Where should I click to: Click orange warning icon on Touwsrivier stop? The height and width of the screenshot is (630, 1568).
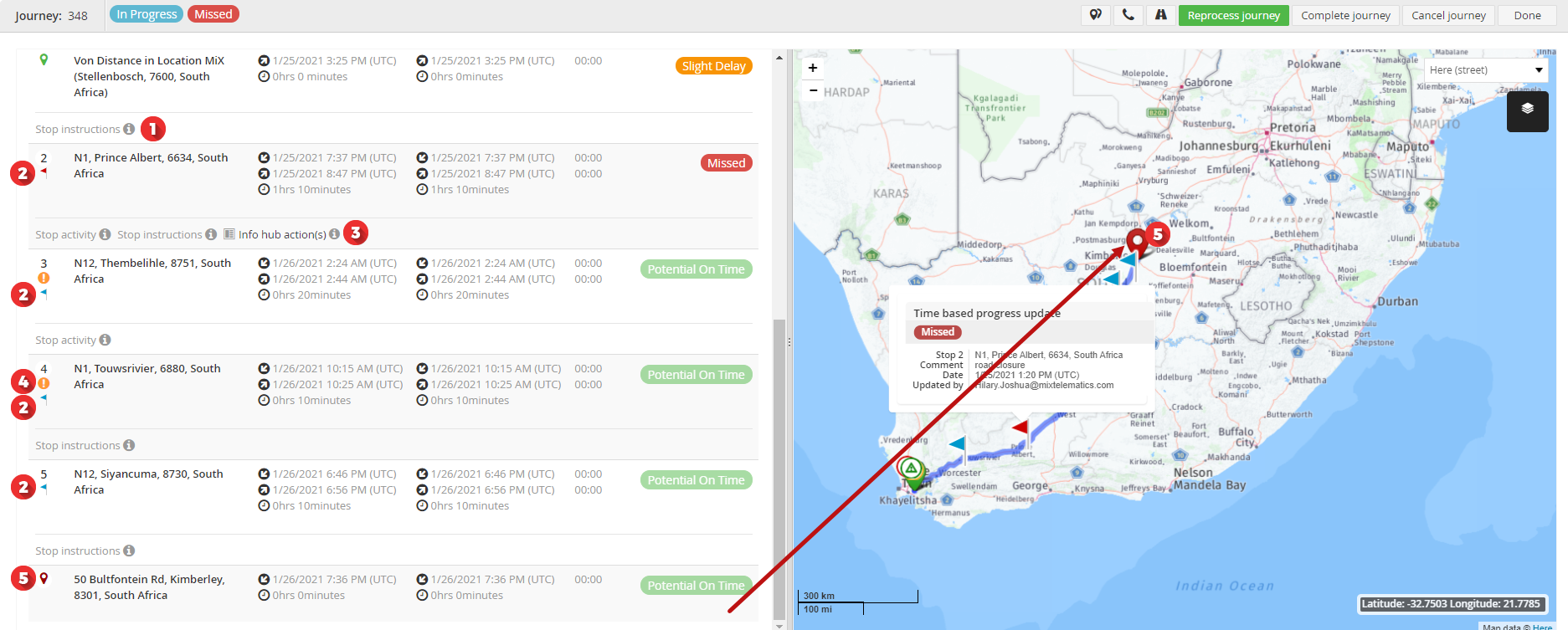[x=44, y=383]
